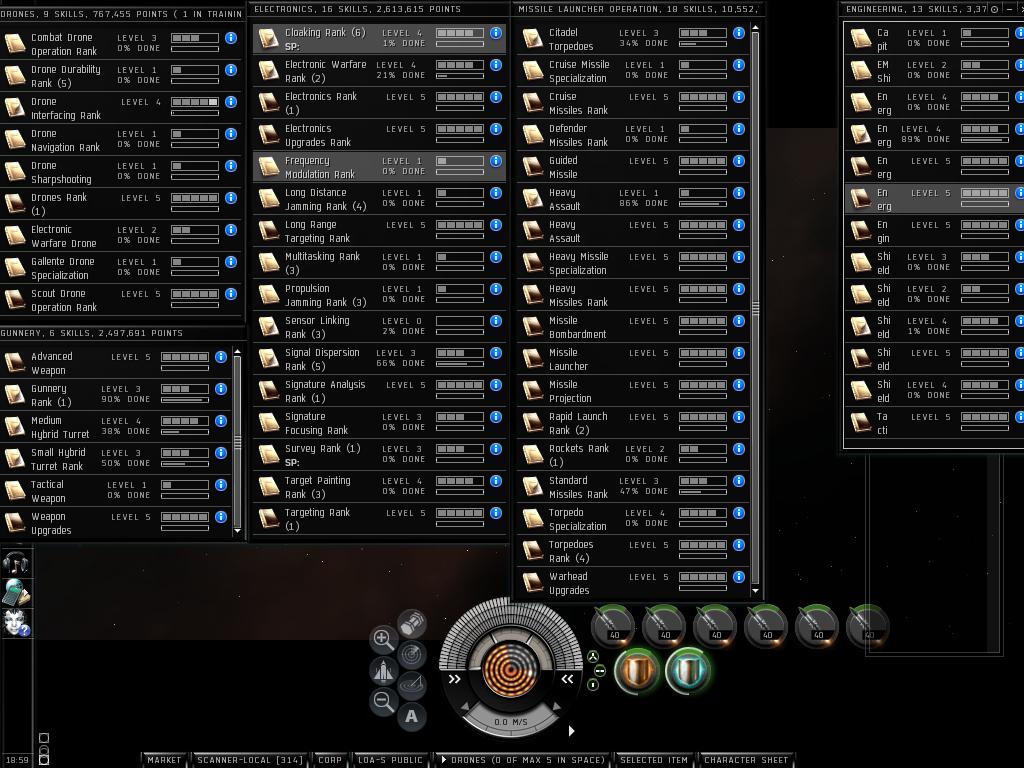
Task: Open the Scanner-Local tab
Action: 249,760
